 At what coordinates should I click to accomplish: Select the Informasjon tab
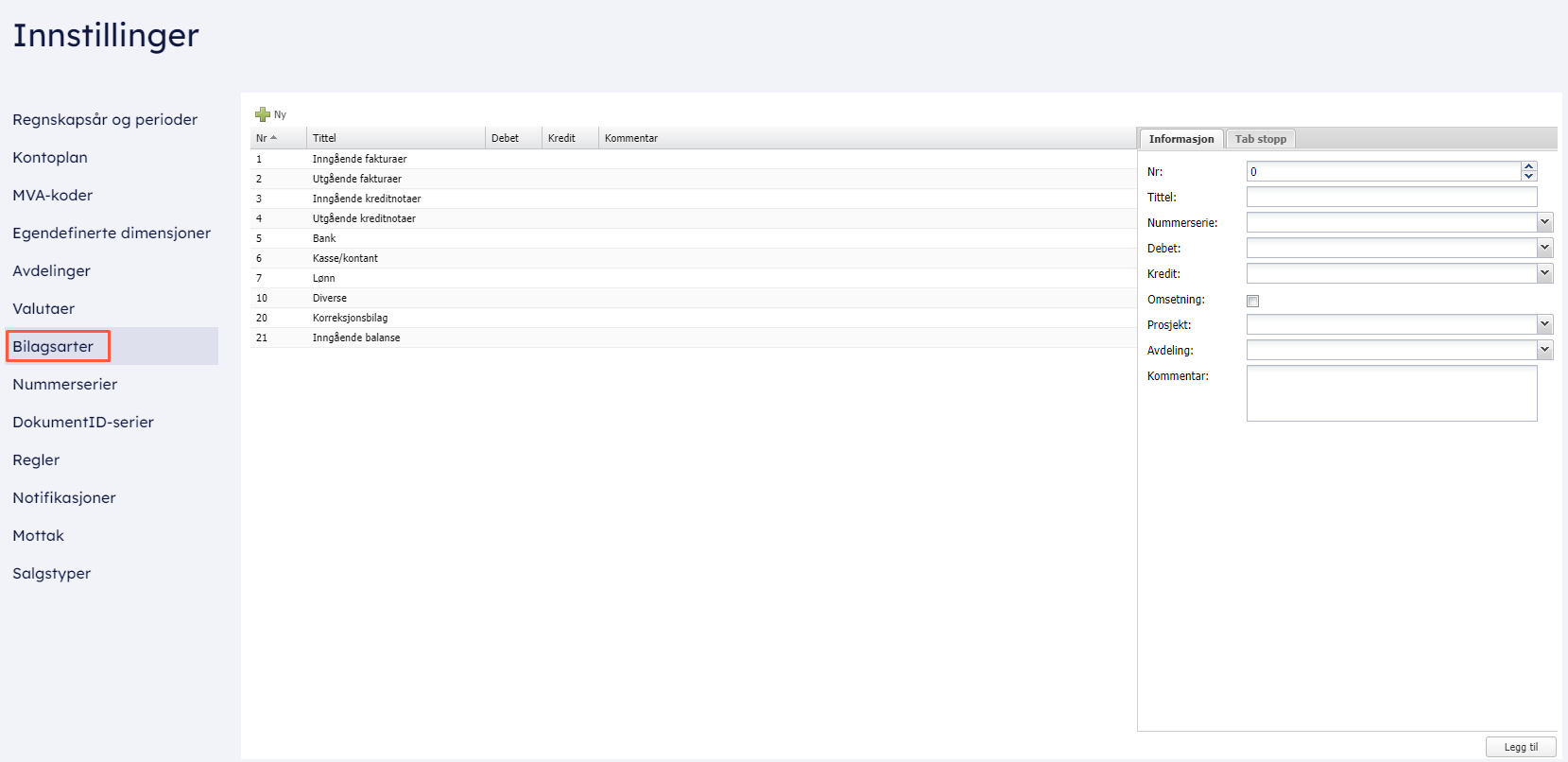pos(1180,139)
